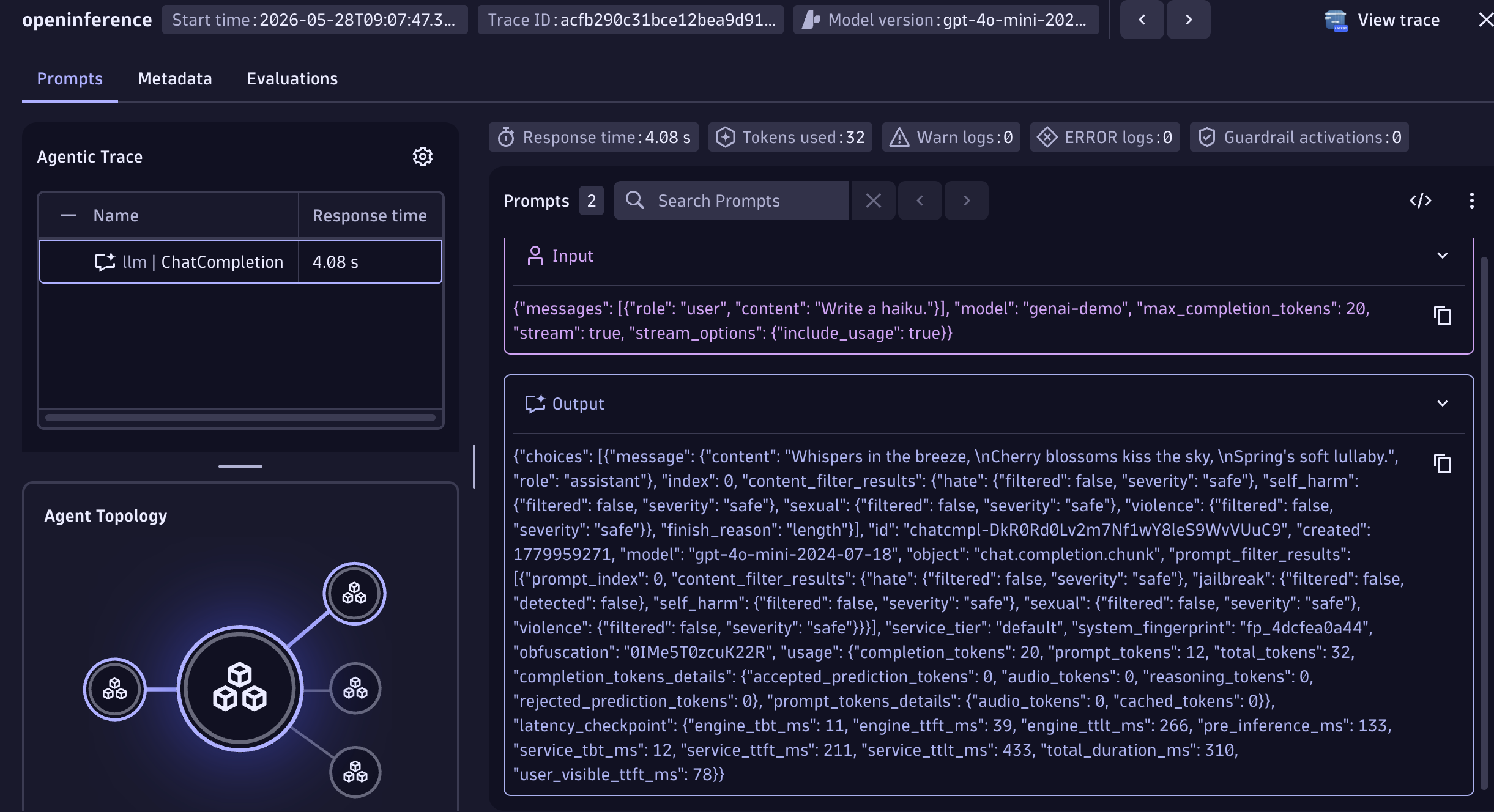Collapse all rows in Name column
1494x812 pixels.
[x=69, y=215]
